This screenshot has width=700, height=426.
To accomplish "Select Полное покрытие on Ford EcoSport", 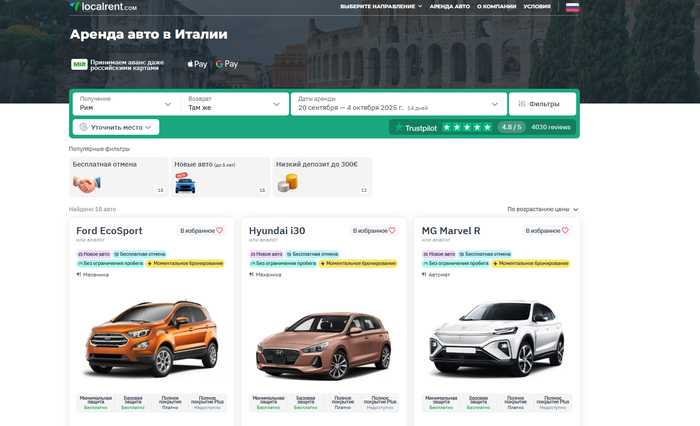I will coord(170,402).
